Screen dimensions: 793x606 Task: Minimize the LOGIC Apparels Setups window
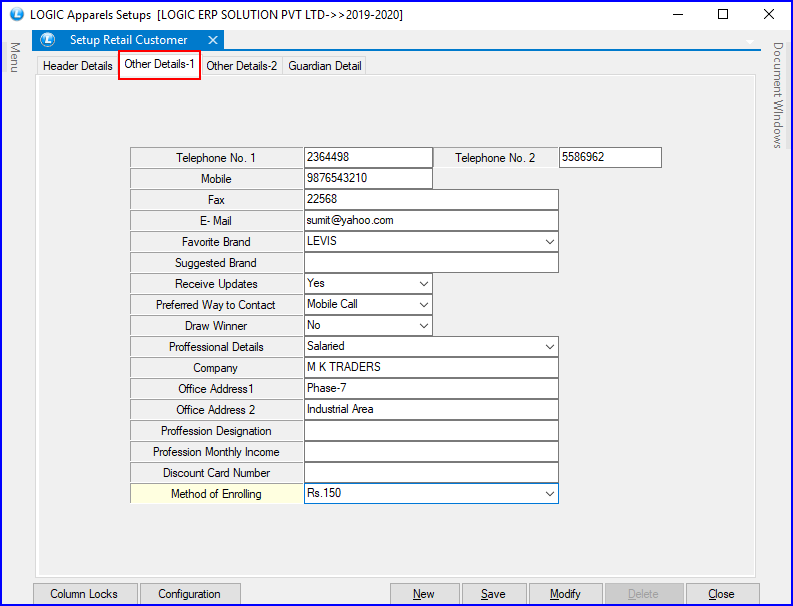coord(678,14)
